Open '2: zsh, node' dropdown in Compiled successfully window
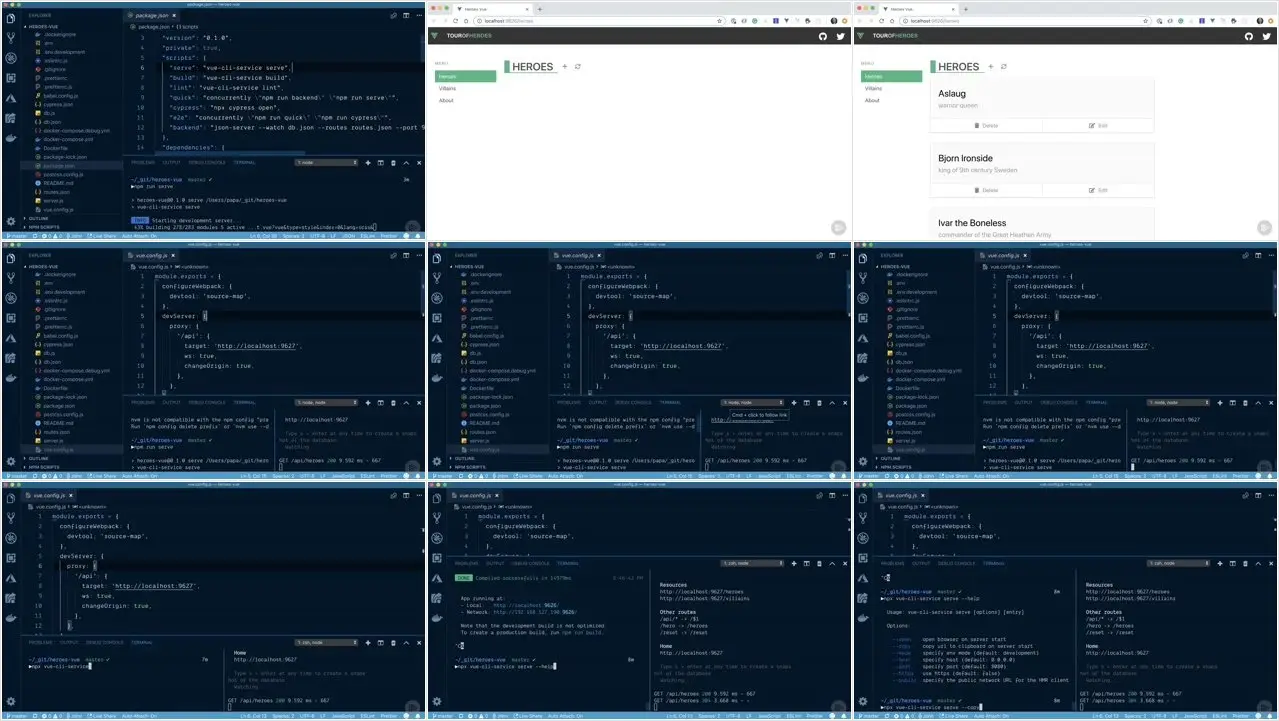This screenshot has height=721, width=1279. tap(752, 563)
